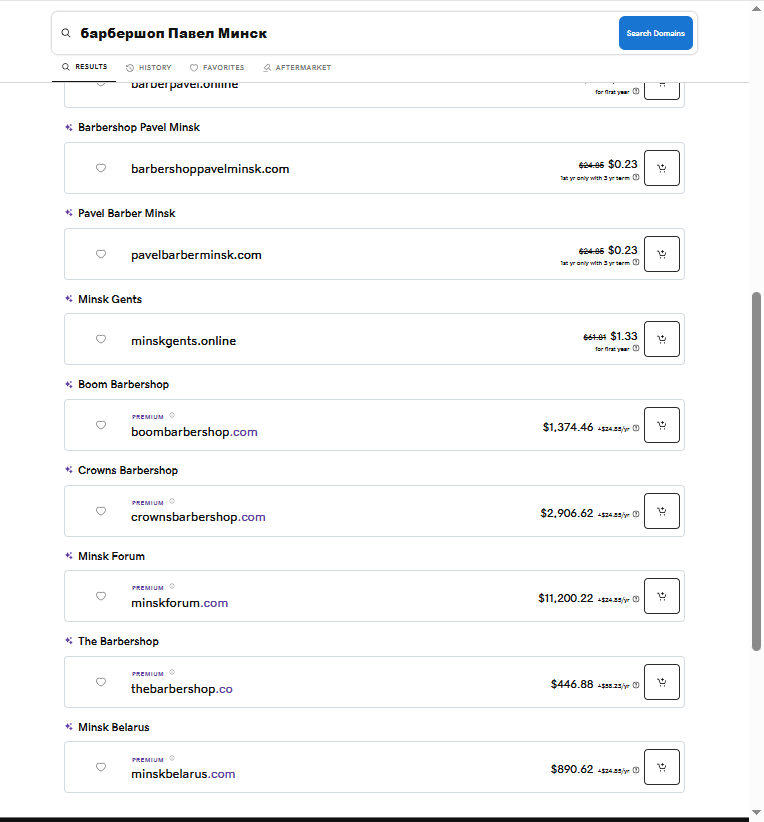Add minskforum.com to cart

point(661,598)
